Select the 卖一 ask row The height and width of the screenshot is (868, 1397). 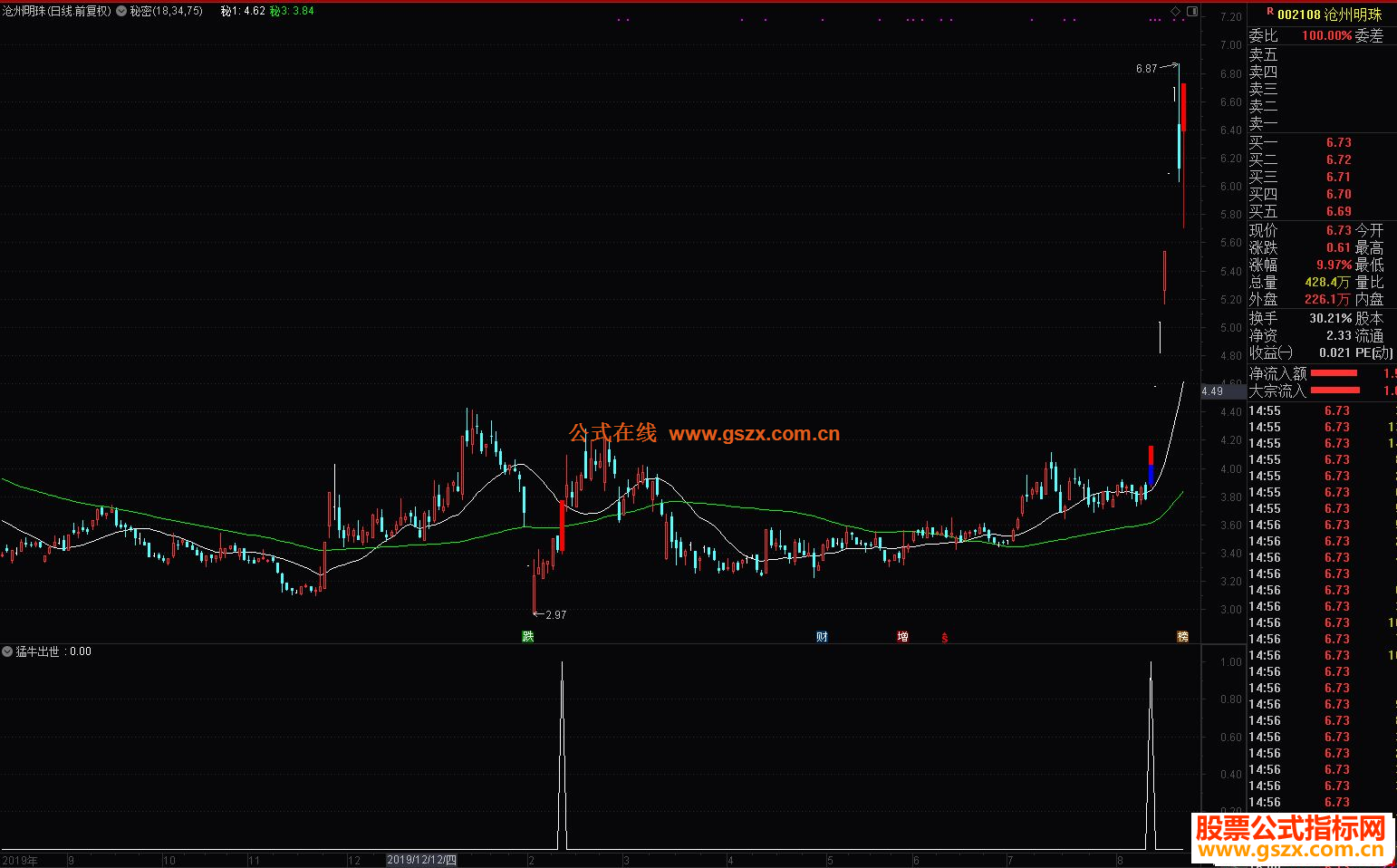coord(1322,123)
